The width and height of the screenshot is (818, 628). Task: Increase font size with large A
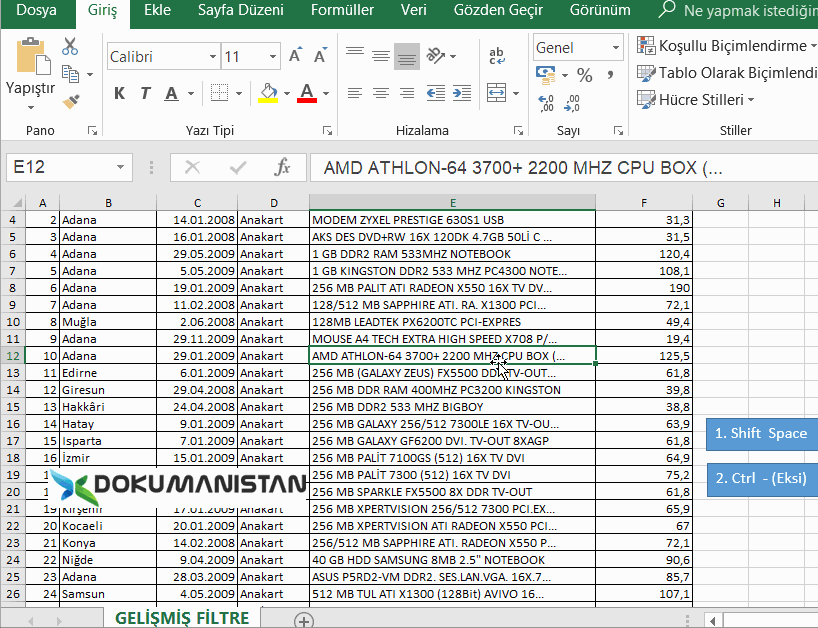(x=295, y=55)
